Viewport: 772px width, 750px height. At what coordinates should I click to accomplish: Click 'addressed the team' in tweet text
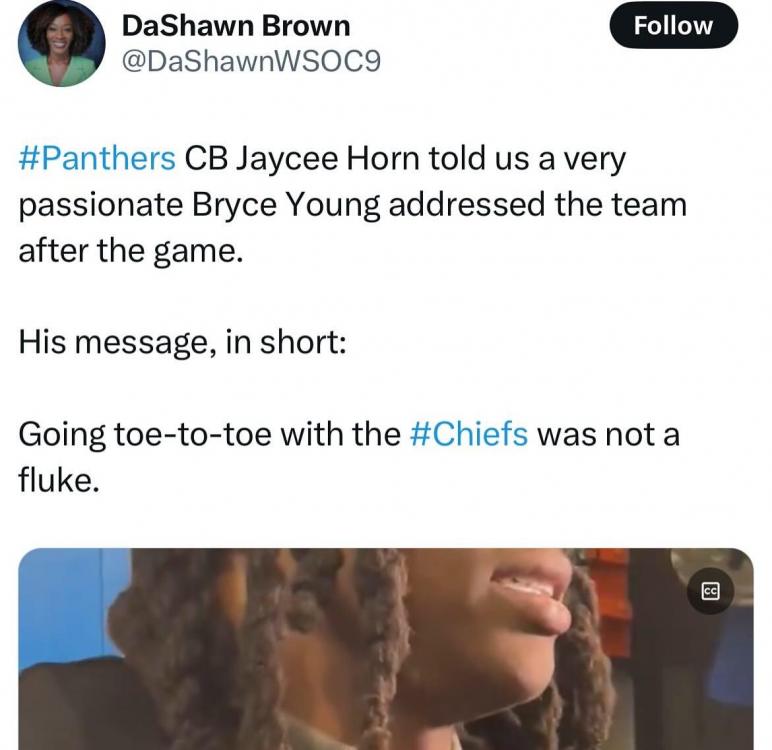[x=538, y=204]
